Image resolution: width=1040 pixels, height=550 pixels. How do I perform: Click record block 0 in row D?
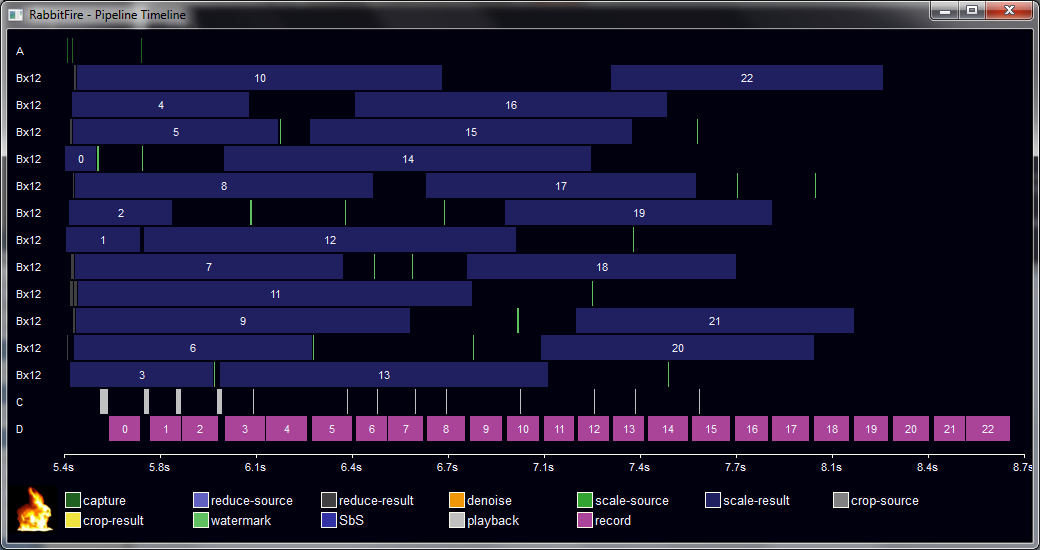click(x=124, y=429)
